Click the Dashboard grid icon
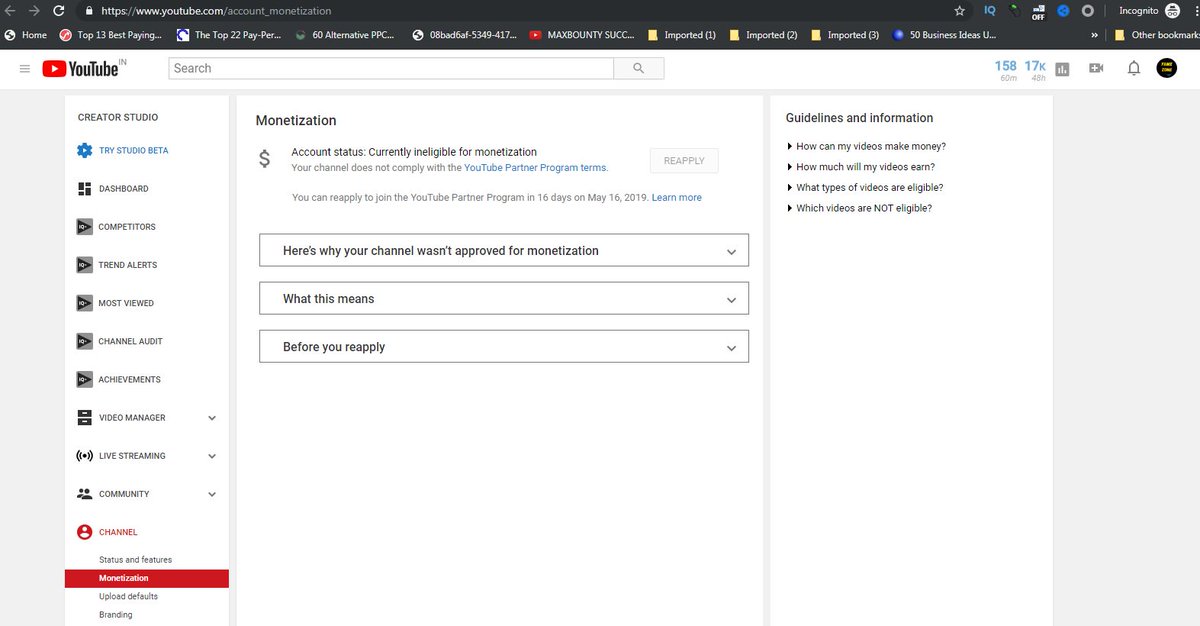 [85, 189]
